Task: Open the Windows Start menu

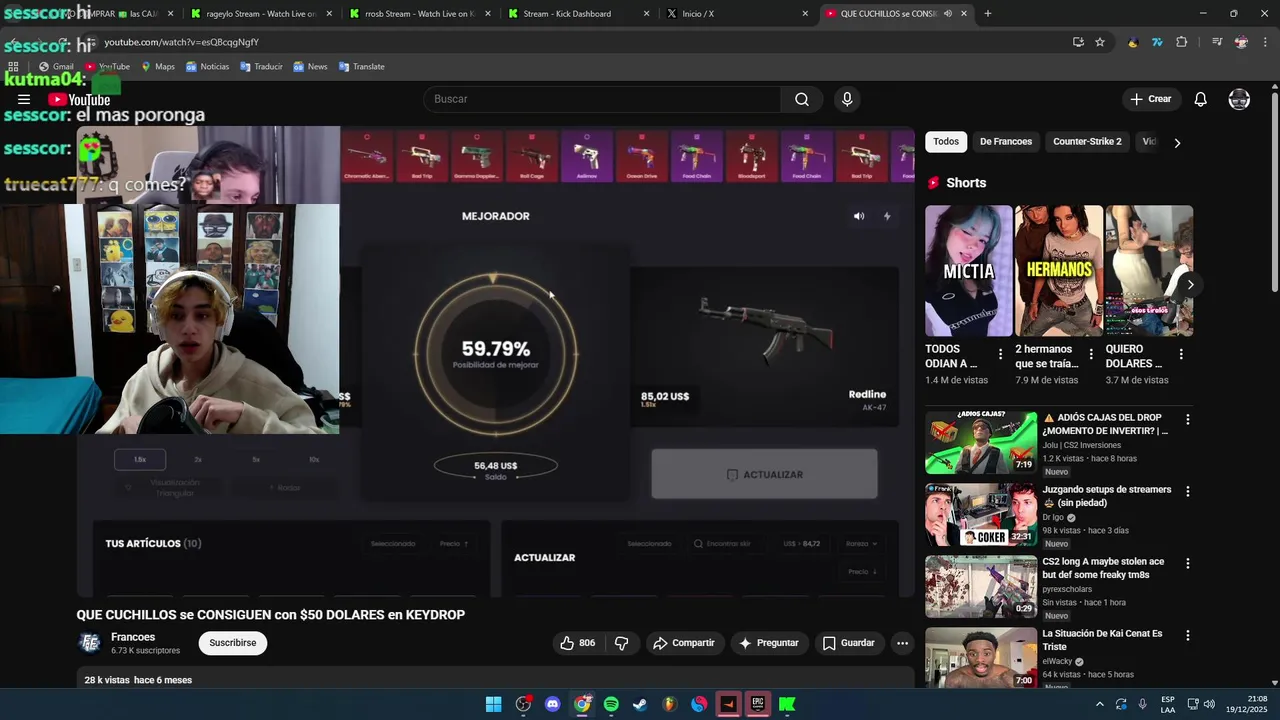Action: [x=494, y=704]
